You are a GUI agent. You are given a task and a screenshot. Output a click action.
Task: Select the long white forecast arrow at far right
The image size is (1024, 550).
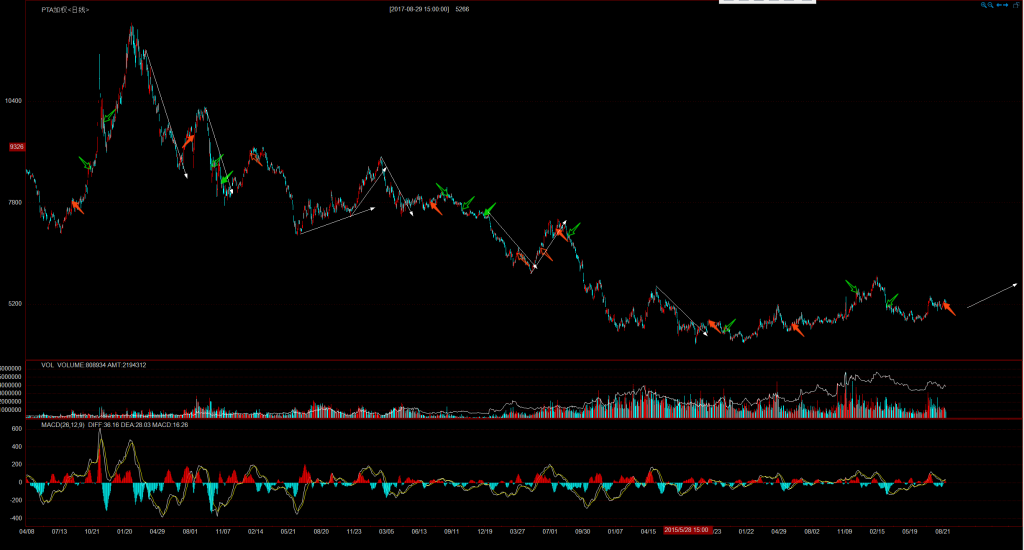click(x=992, y=295)
